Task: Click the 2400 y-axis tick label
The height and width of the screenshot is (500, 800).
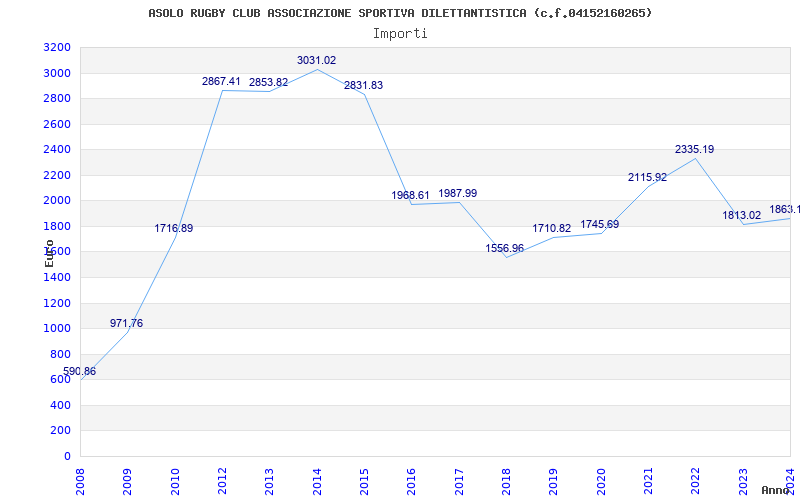Action: [x=57, y=150]
